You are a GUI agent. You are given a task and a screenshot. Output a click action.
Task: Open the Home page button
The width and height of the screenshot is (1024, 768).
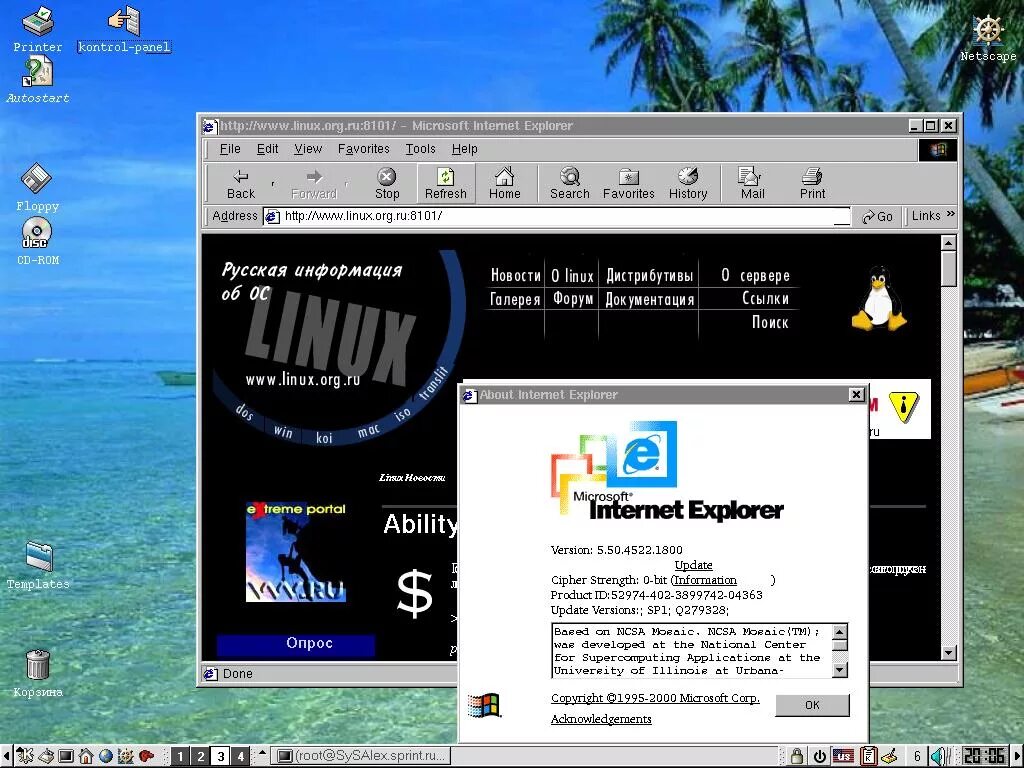(x=505, y=184)
